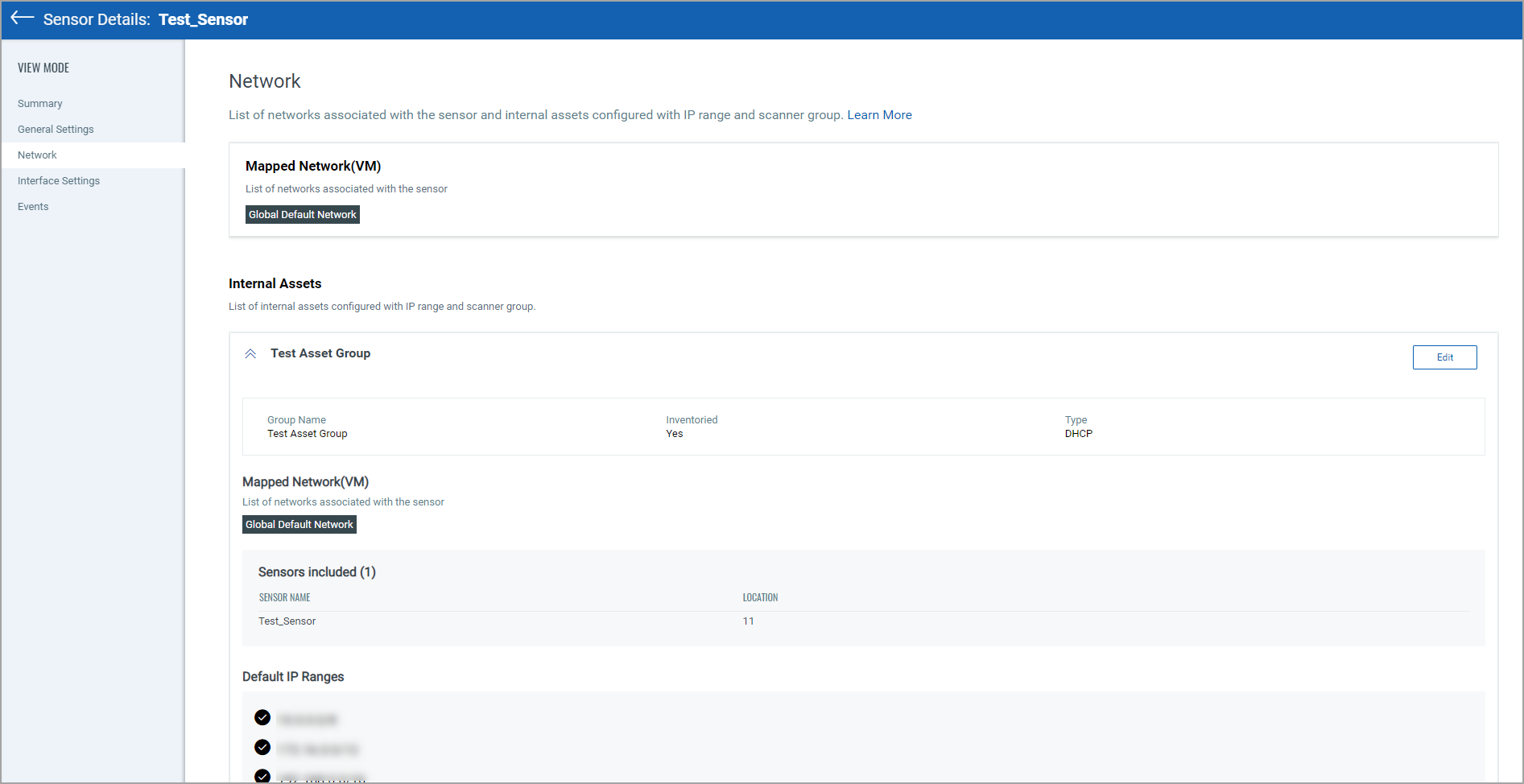This screenshot has width=1524, height=784.
Task: Select the Test_Sensor row in the sensors table
Action: (x=287, y=621)
